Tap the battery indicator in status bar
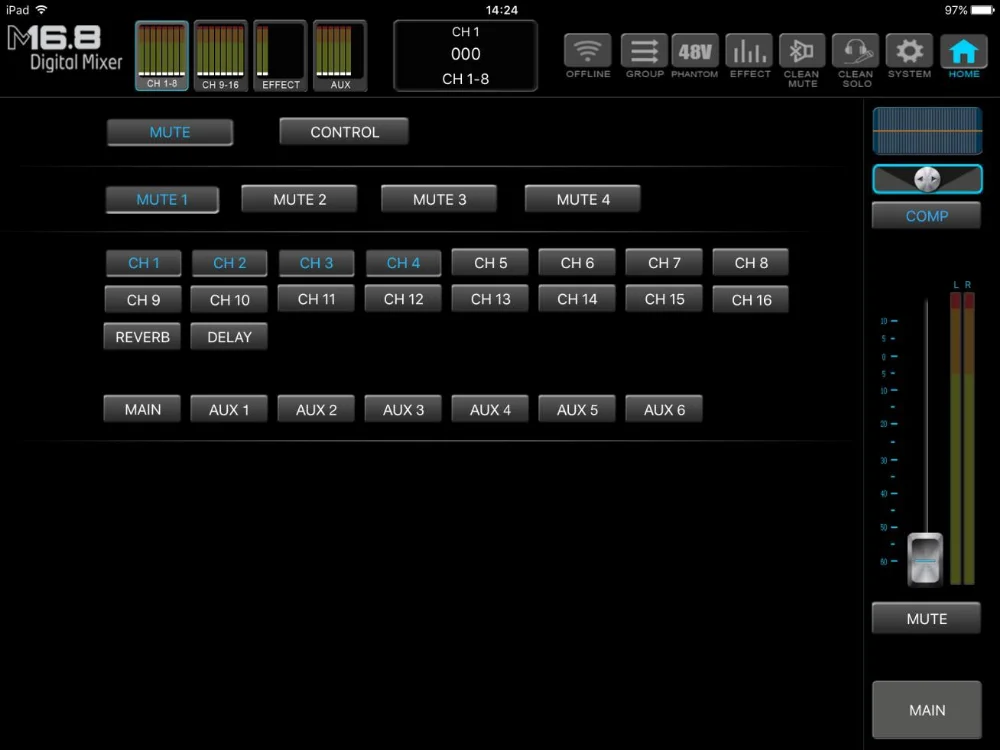Image resolution: width=1000 pixels, height=750 pixels. 982,10
